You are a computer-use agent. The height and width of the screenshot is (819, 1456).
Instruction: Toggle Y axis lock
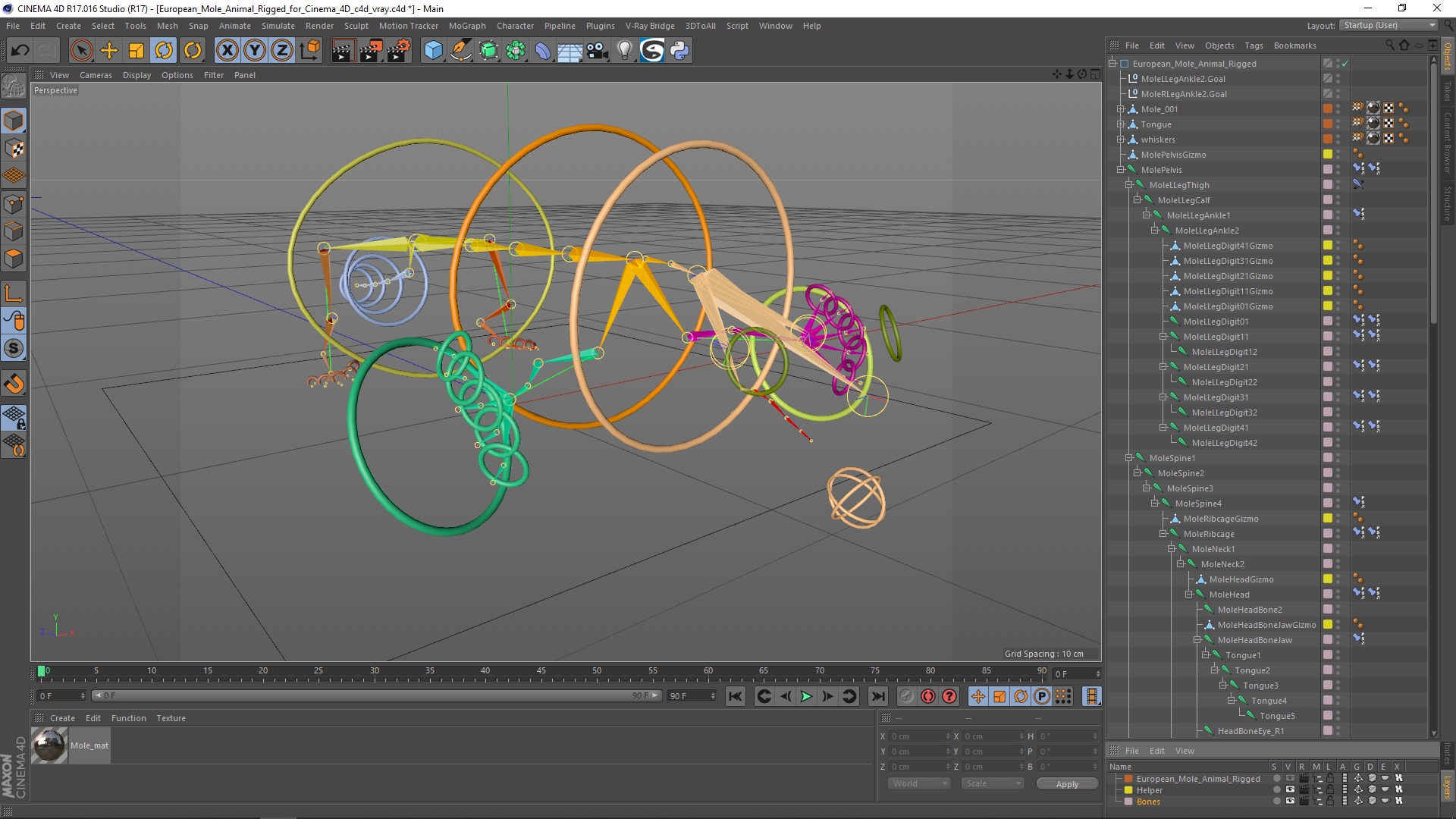(x=255, y=51)
